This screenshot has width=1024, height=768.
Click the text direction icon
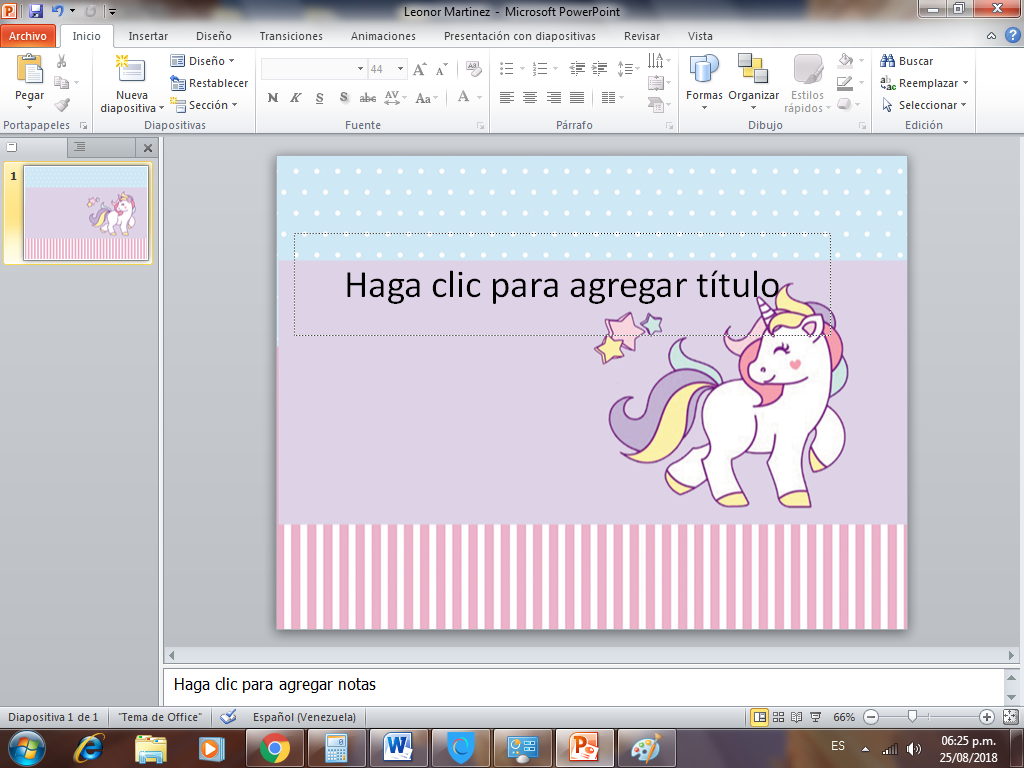point(655,61)
